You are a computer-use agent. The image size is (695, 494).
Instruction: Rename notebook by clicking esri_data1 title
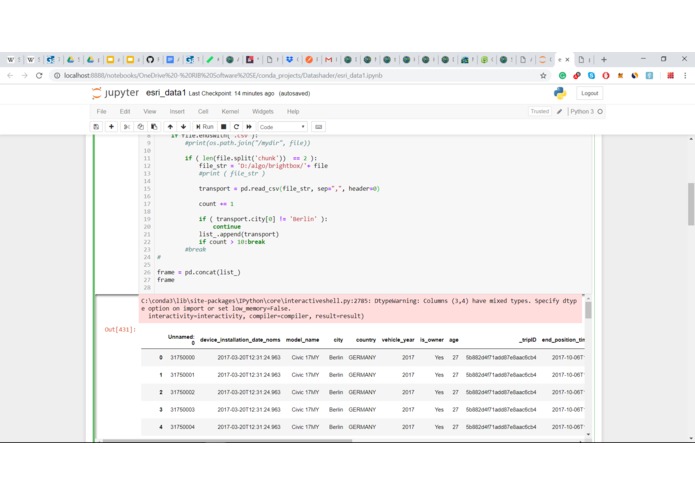165,93
